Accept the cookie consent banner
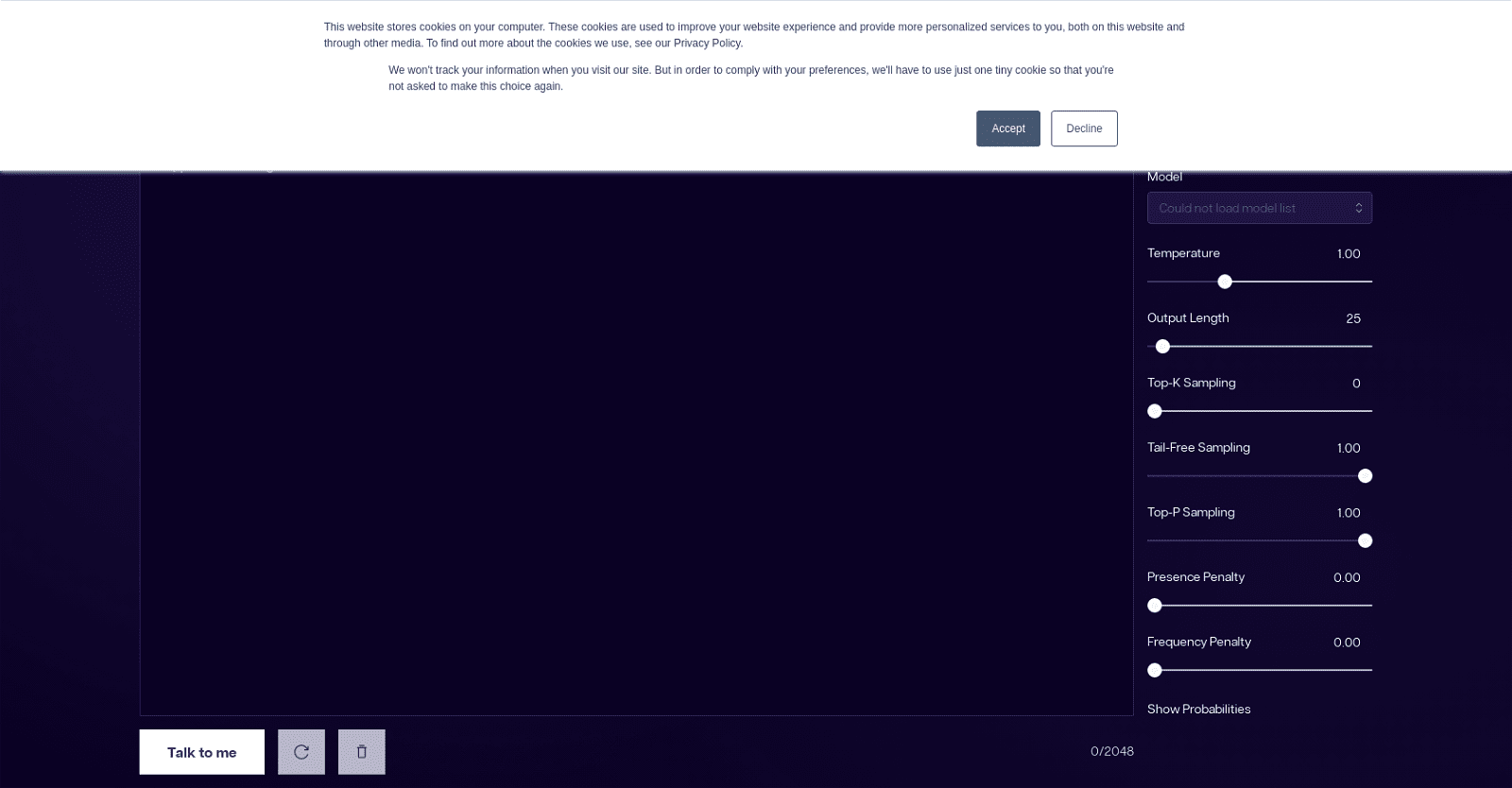This screenshot has height=788, width=1512. coord(1007,128)
